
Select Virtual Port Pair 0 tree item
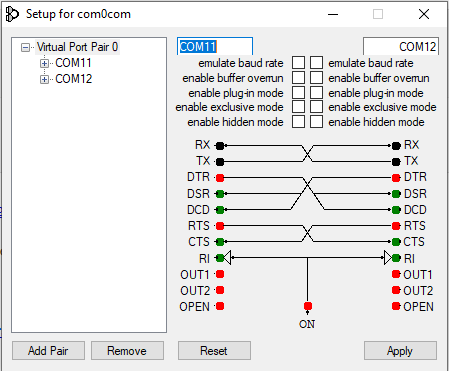coord(77,47)
